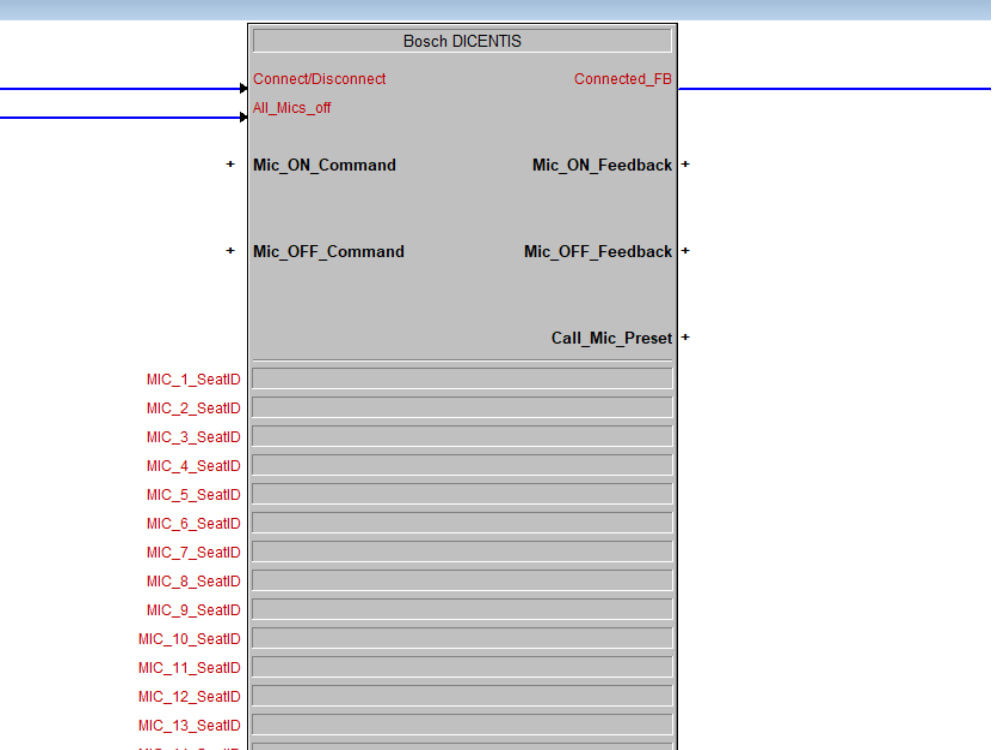Select the blue wire feeding Connect/Disconnect
1000x750 pixels.
(120, 88)
